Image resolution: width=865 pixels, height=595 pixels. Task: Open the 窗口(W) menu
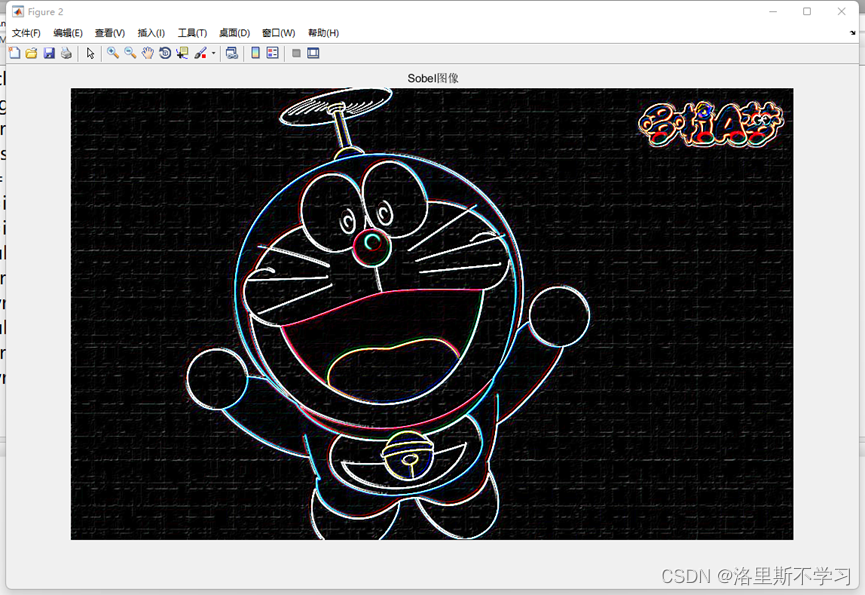click(x=279, y=33)
